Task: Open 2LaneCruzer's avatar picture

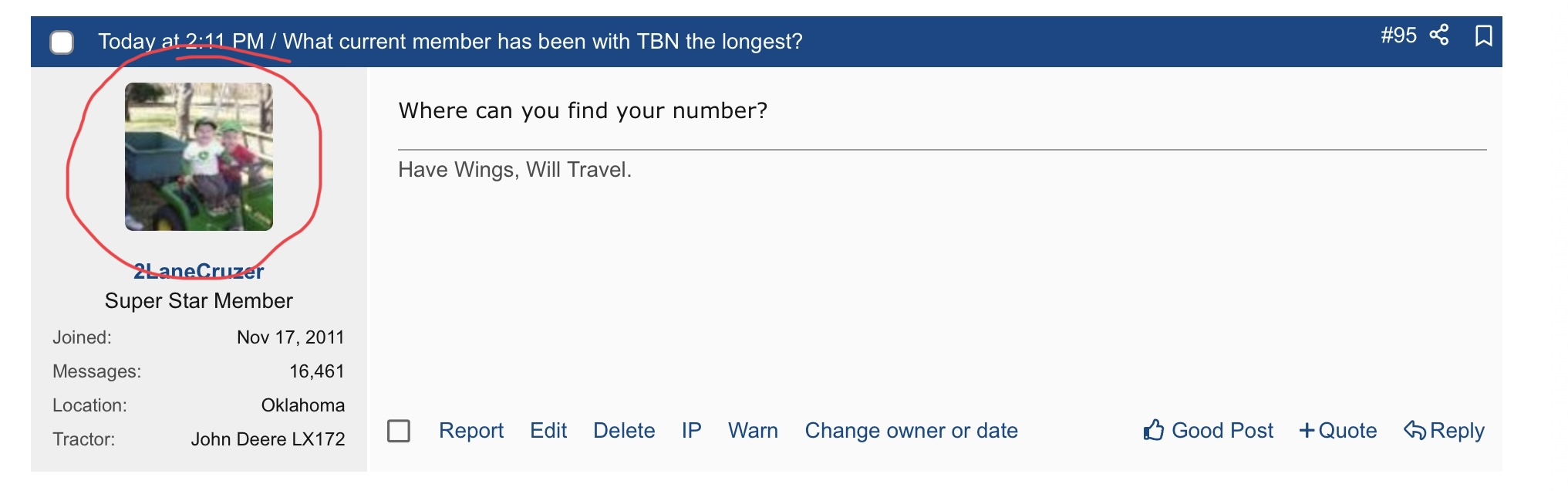Action: coord(199,157)
